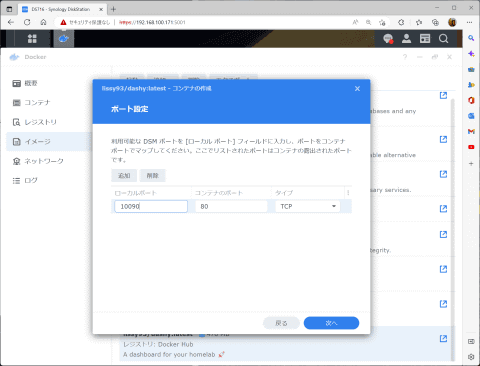Click the 追加 button in port settings
The height and width of the screenshot is (366, 480).
[124, 176]
